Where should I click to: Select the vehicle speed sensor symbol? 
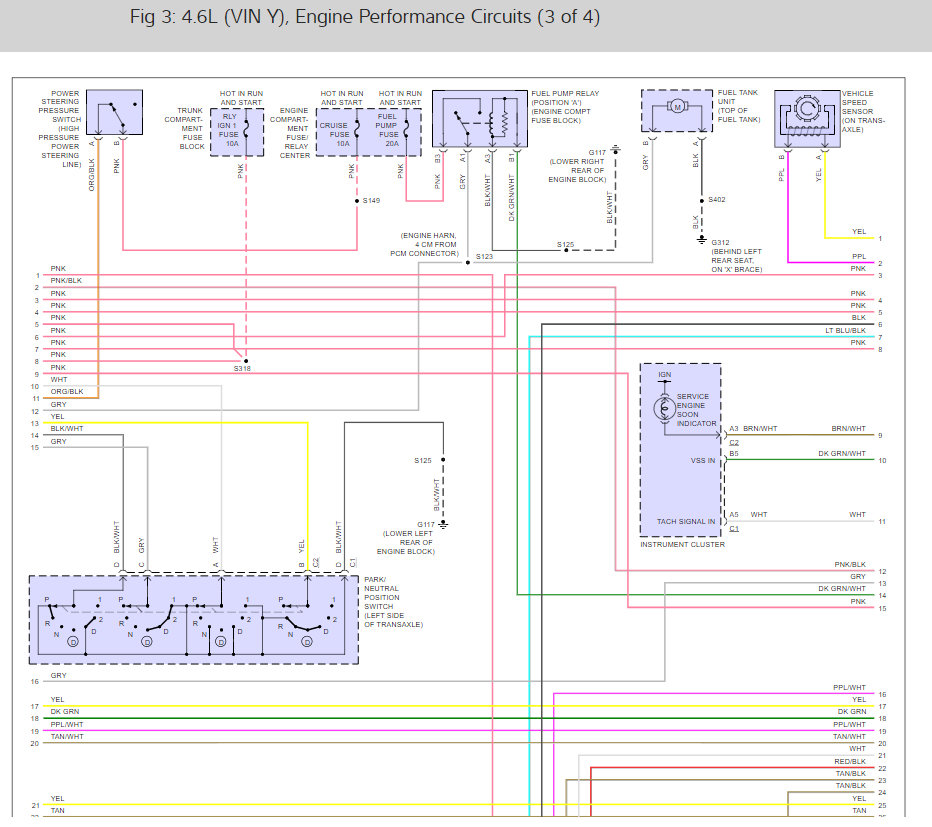[x=807, y=116]
